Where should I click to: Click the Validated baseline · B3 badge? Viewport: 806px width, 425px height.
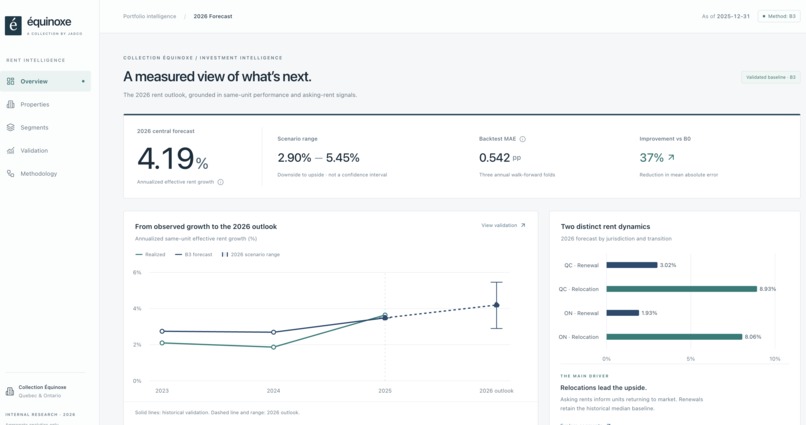pos(771,77)
